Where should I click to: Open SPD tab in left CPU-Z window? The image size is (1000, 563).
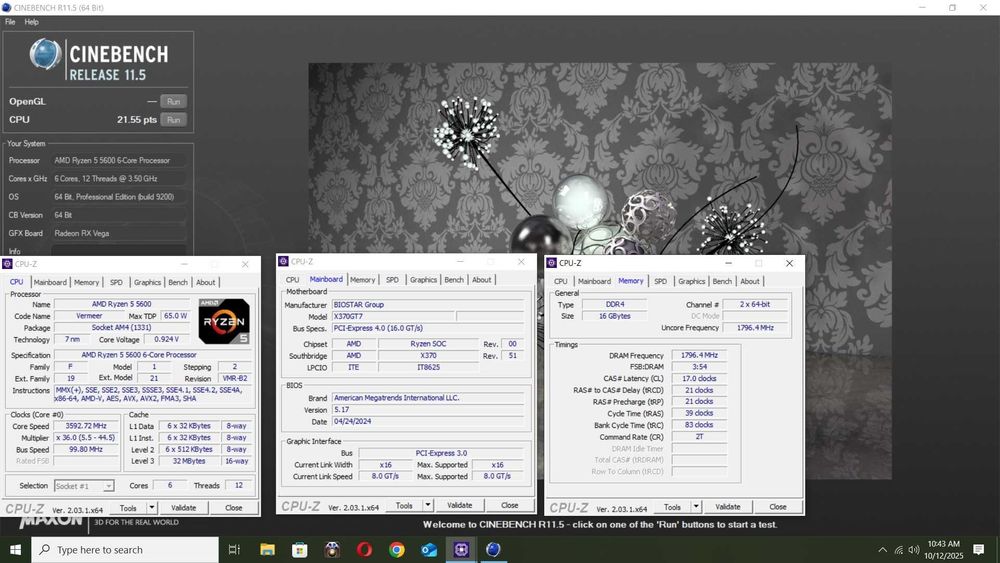[x=116, y=282]
